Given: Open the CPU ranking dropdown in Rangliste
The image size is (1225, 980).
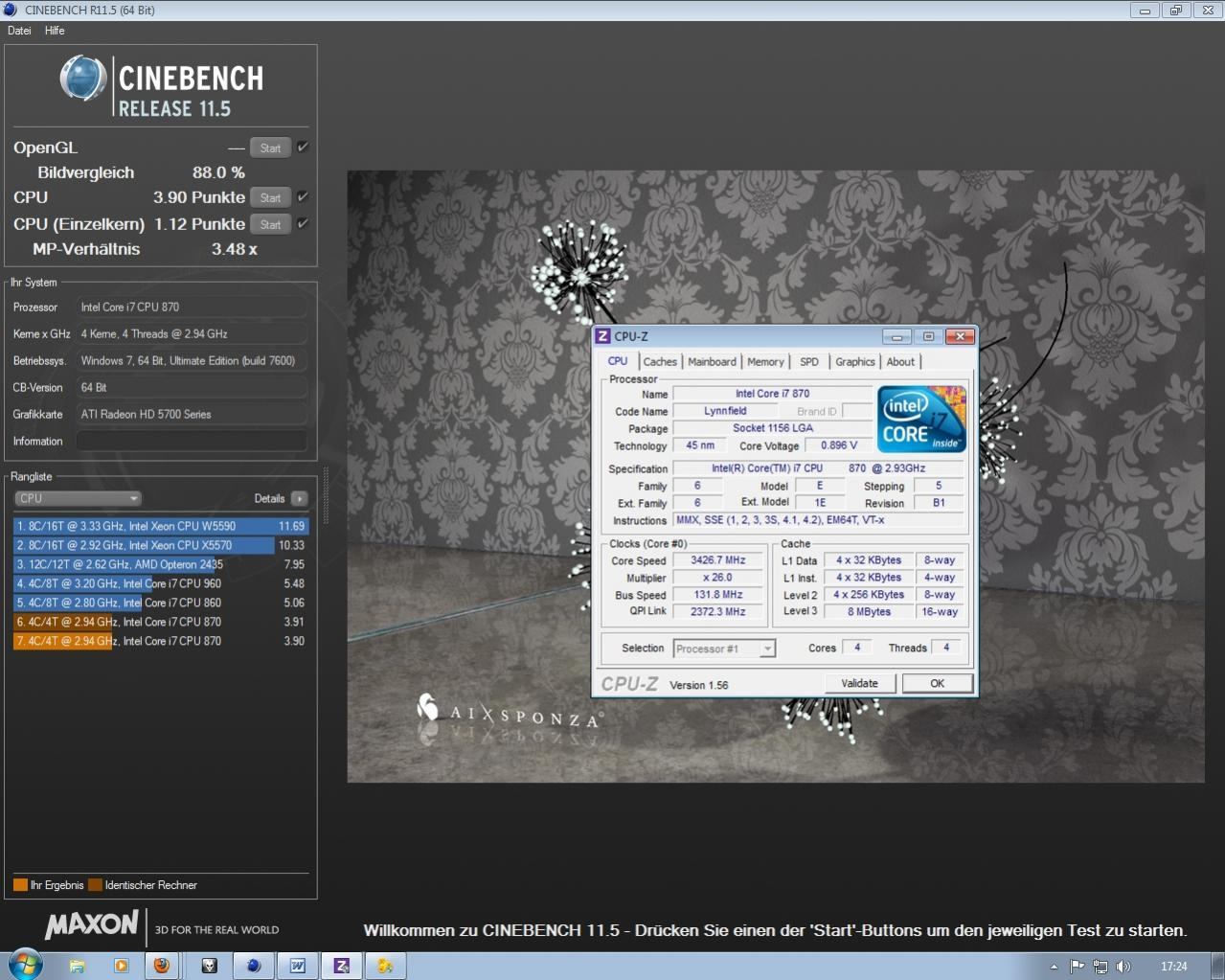Looking at the screenshot, I should pos(78,498).
